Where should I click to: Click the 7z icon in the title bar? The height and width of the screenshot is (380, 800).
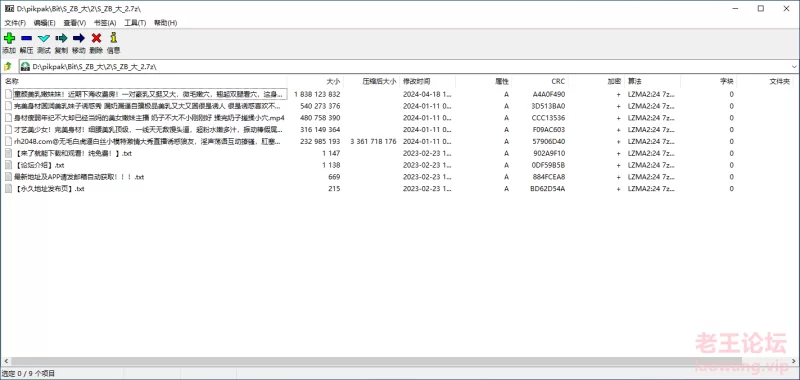[9, 8]
